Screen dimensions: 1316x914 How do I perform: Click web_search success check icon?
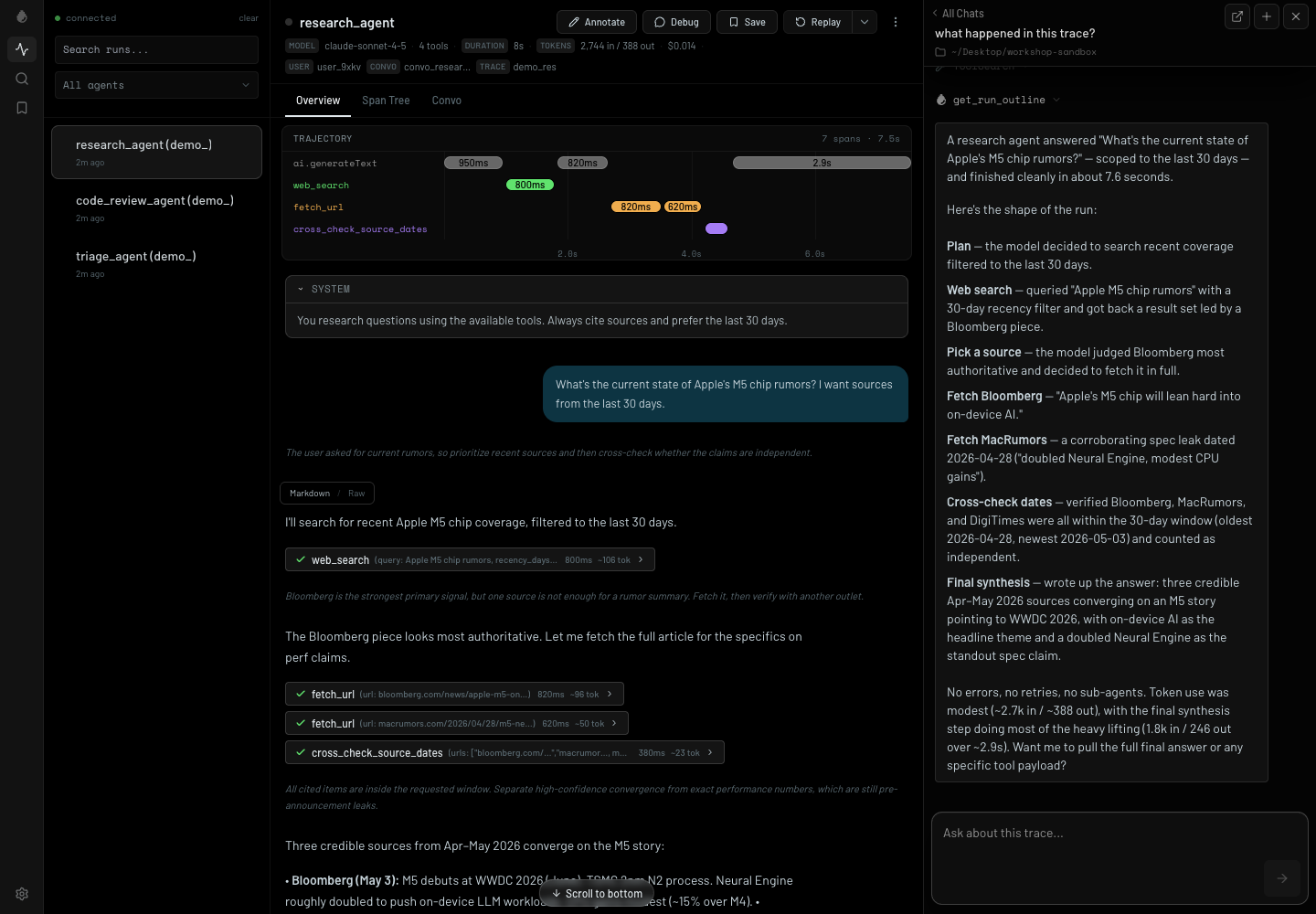point(301,559)
